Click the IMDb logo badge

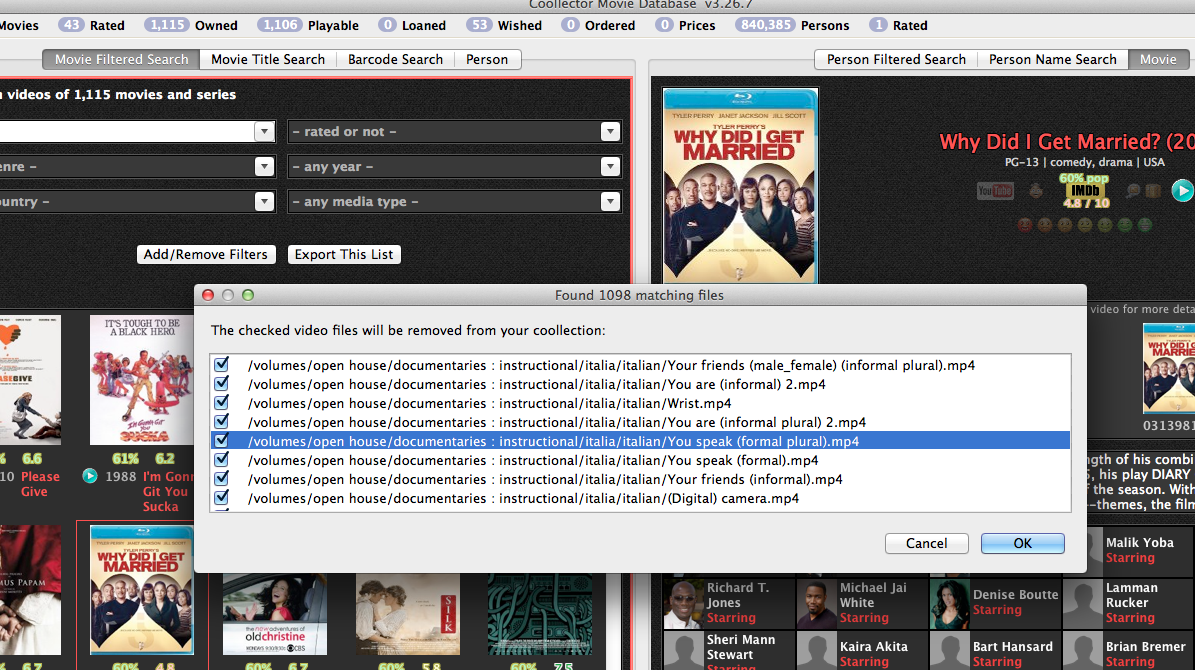point(1085,191)
